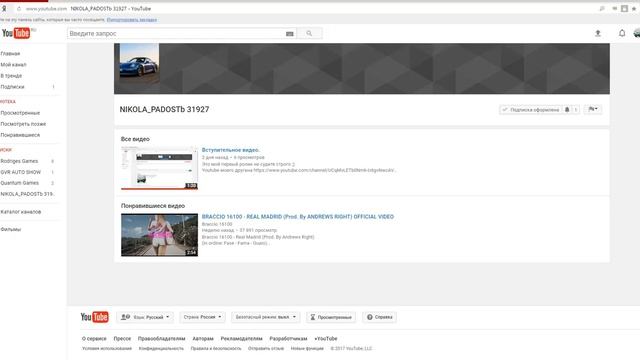640x360 pixels.
Task: Click the Все видео section heading
Action: tap(135, 139)
